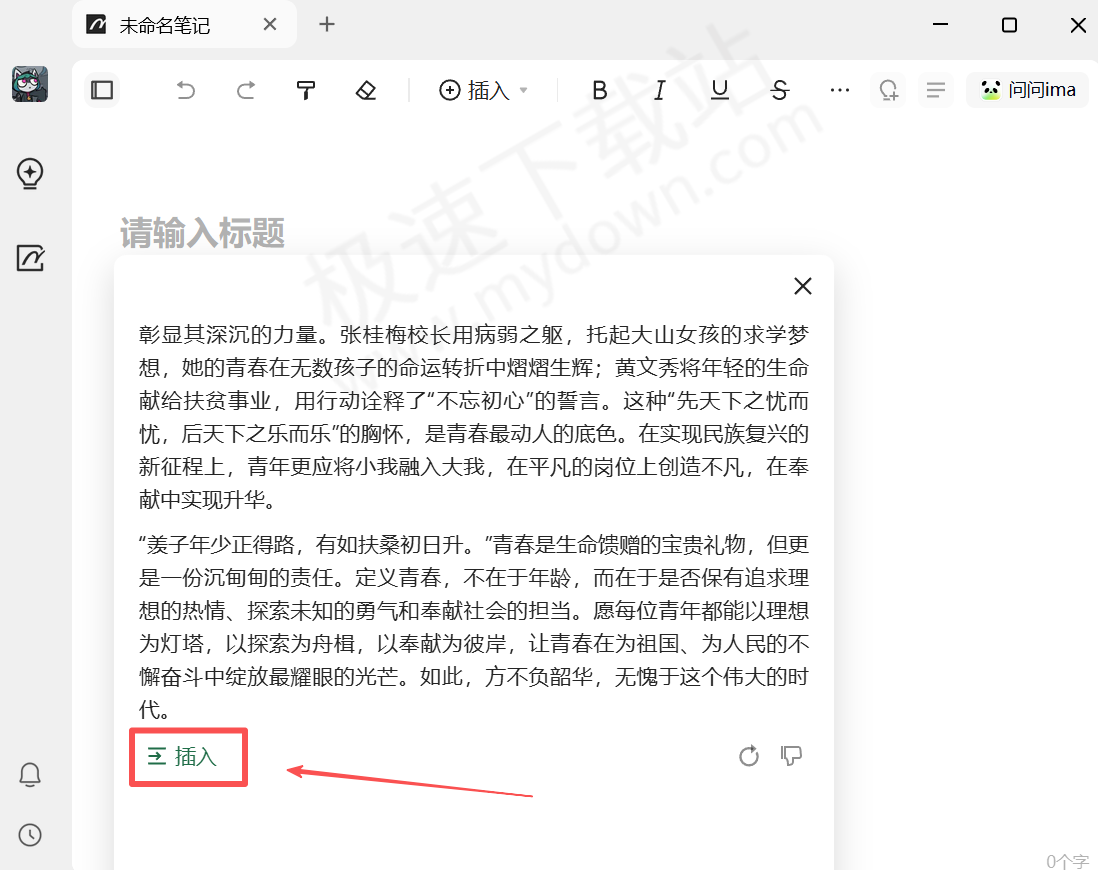Click the 请输入标题 title field
Screen dimensions: 1098x870
pos(203,234)
